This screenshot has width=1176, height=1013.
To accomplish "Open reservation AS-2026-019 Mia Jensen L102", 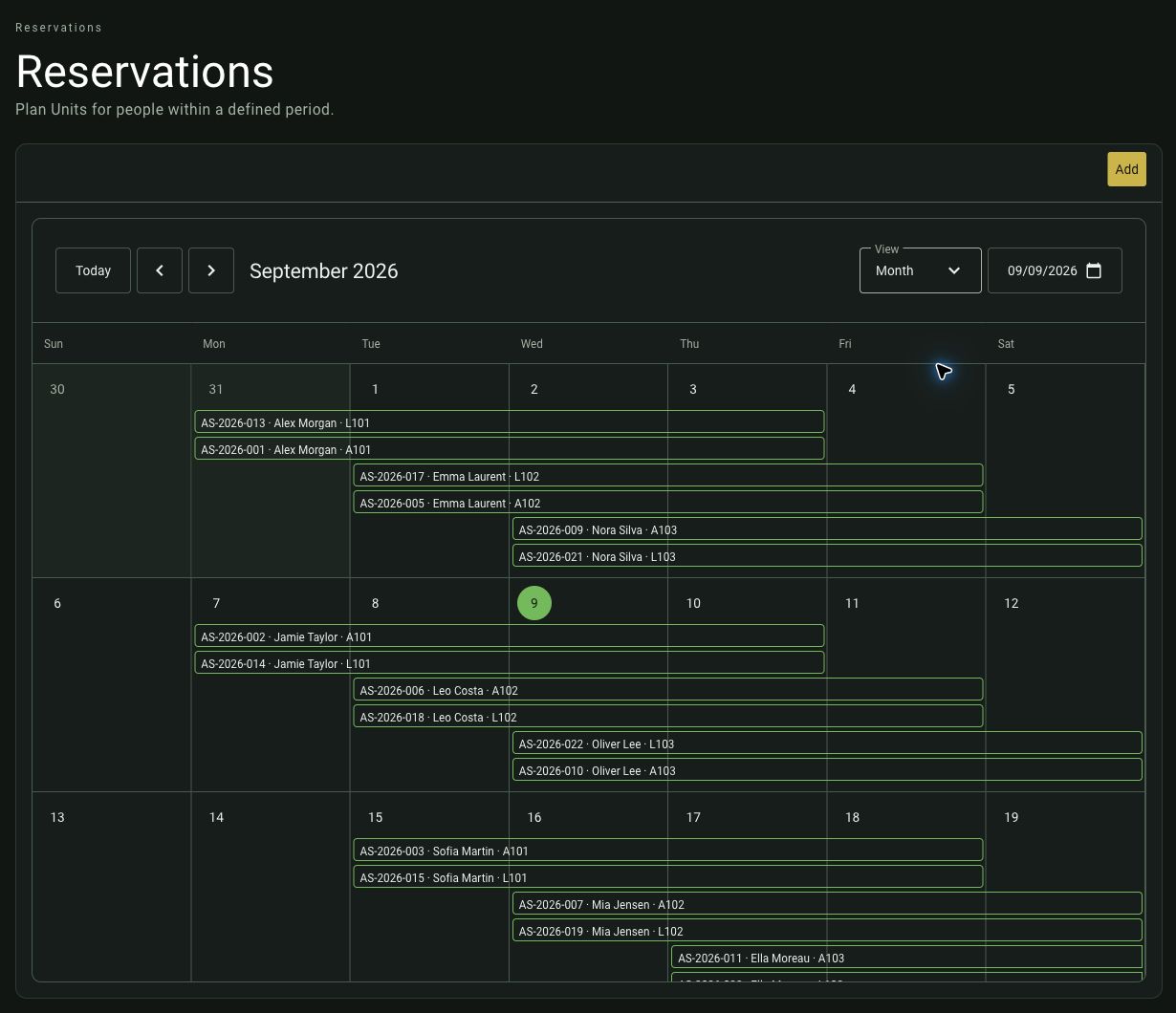I will [x=827, y=931].
